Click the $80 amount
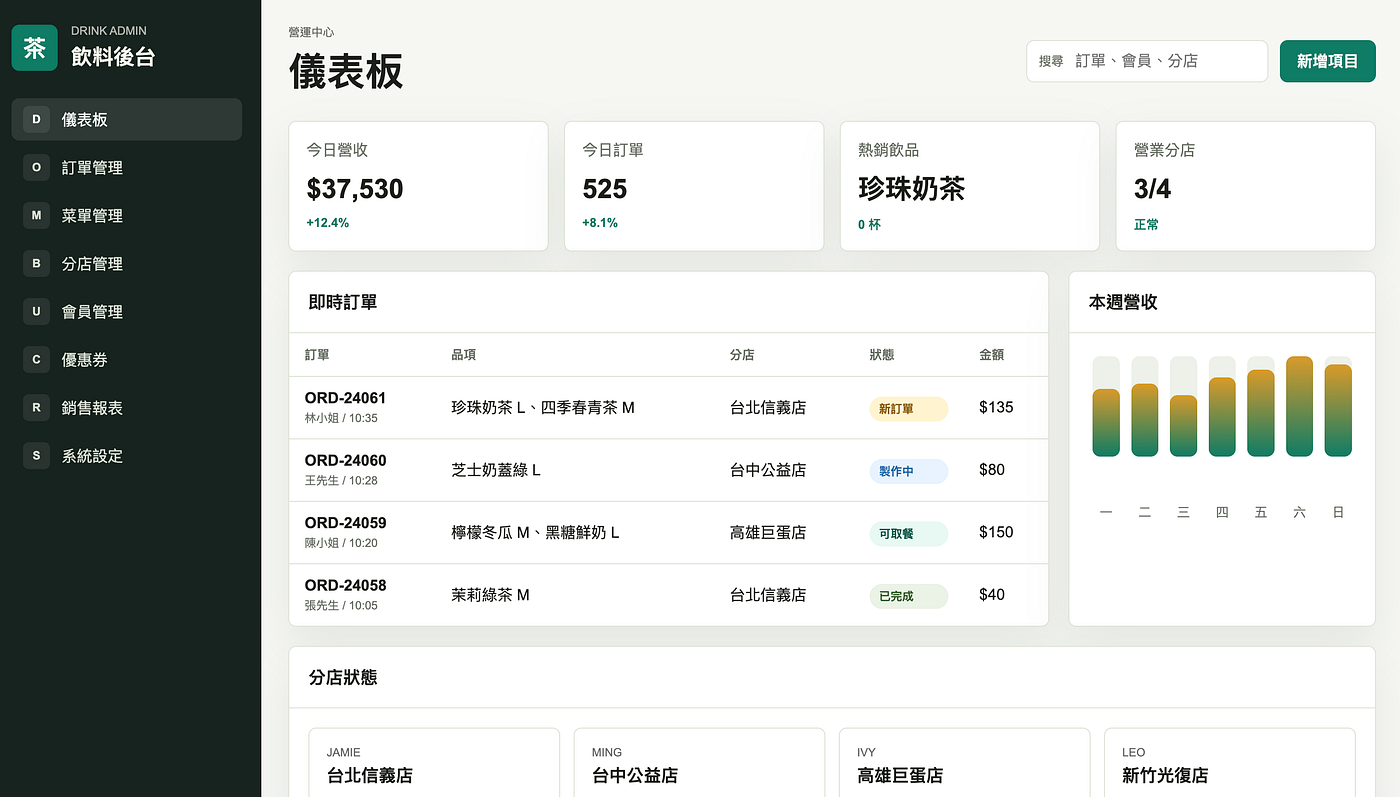1400x797 pixels. point(992,470)
